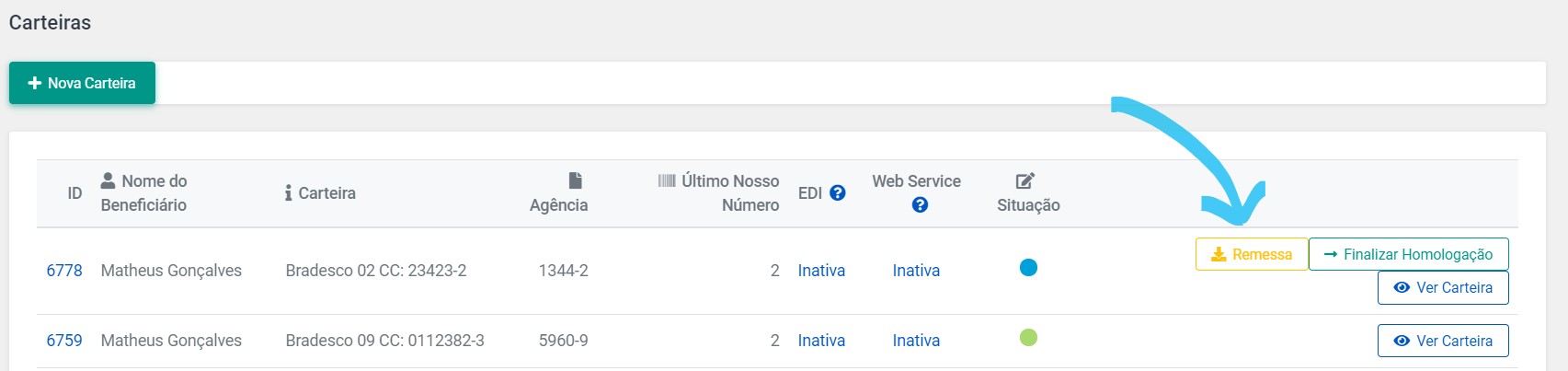The height and width of the screenshot is (371, 1568).
Task: Click EDI Inativa link in row 6759
Action: (x=821, y=341)
